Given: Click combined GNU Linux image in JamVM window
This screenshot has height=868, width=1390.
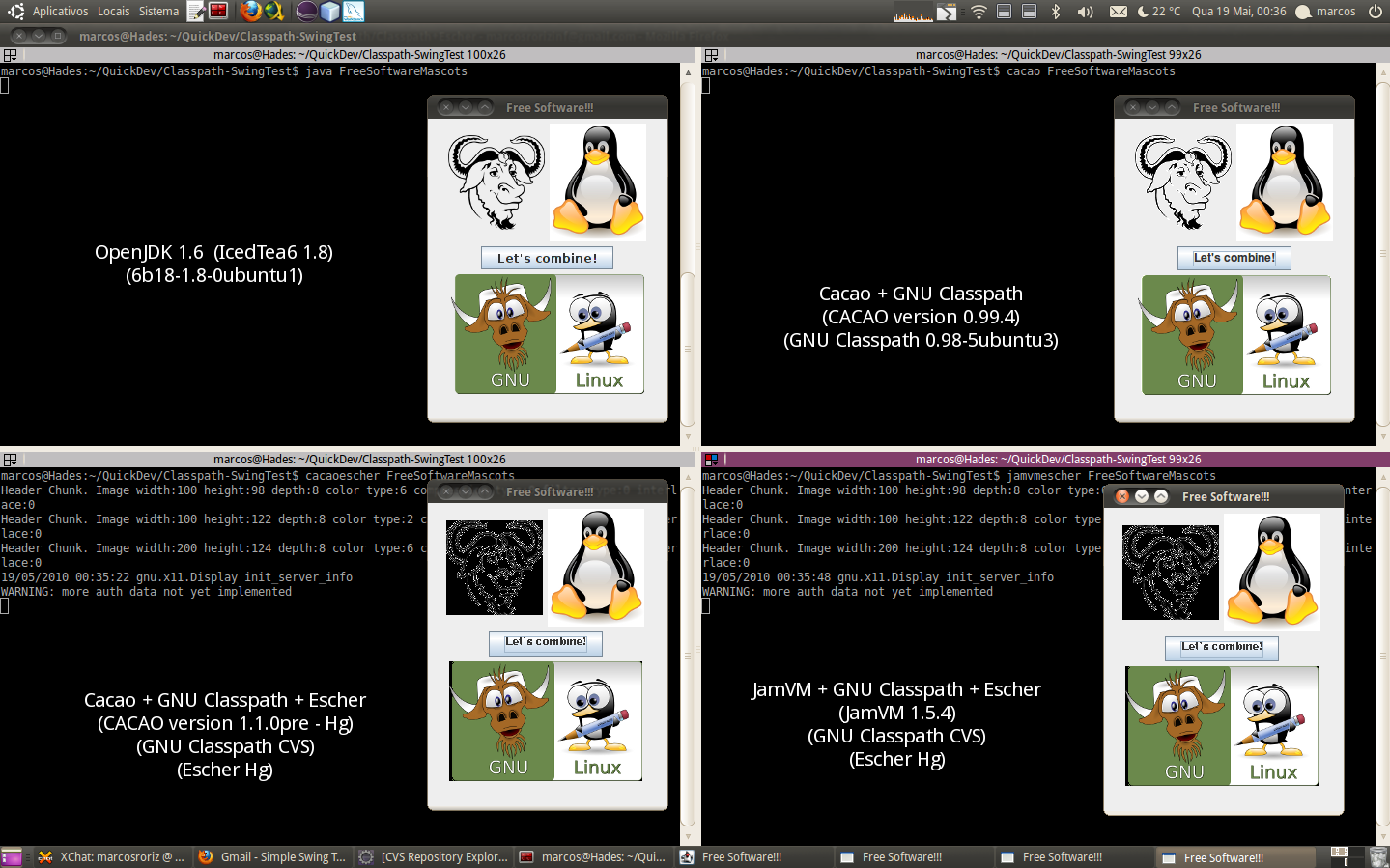Looking at the screenshot, I should 1222,726.
